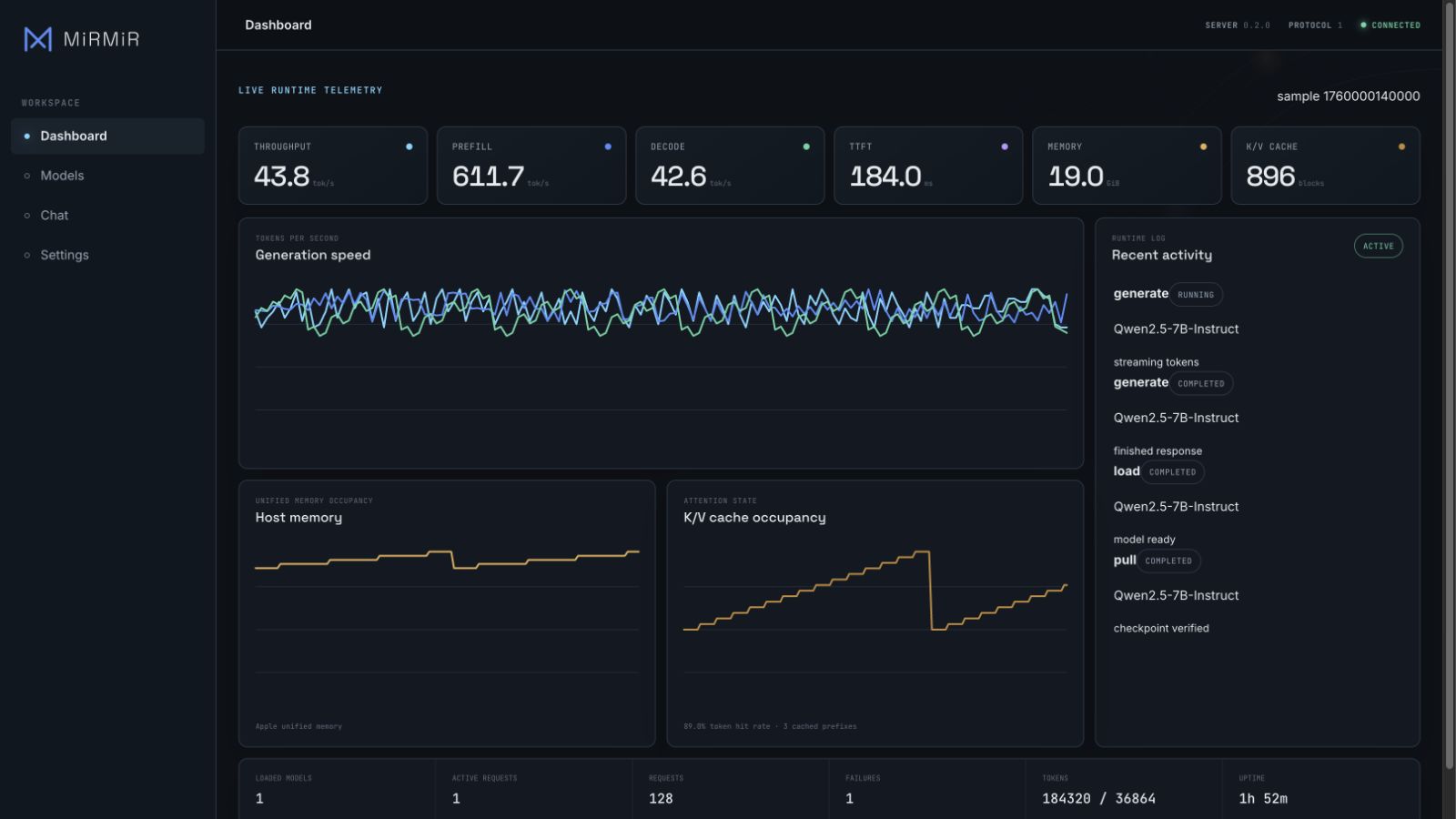Click the K/V Cache 896 value

tap(1270, 176)
